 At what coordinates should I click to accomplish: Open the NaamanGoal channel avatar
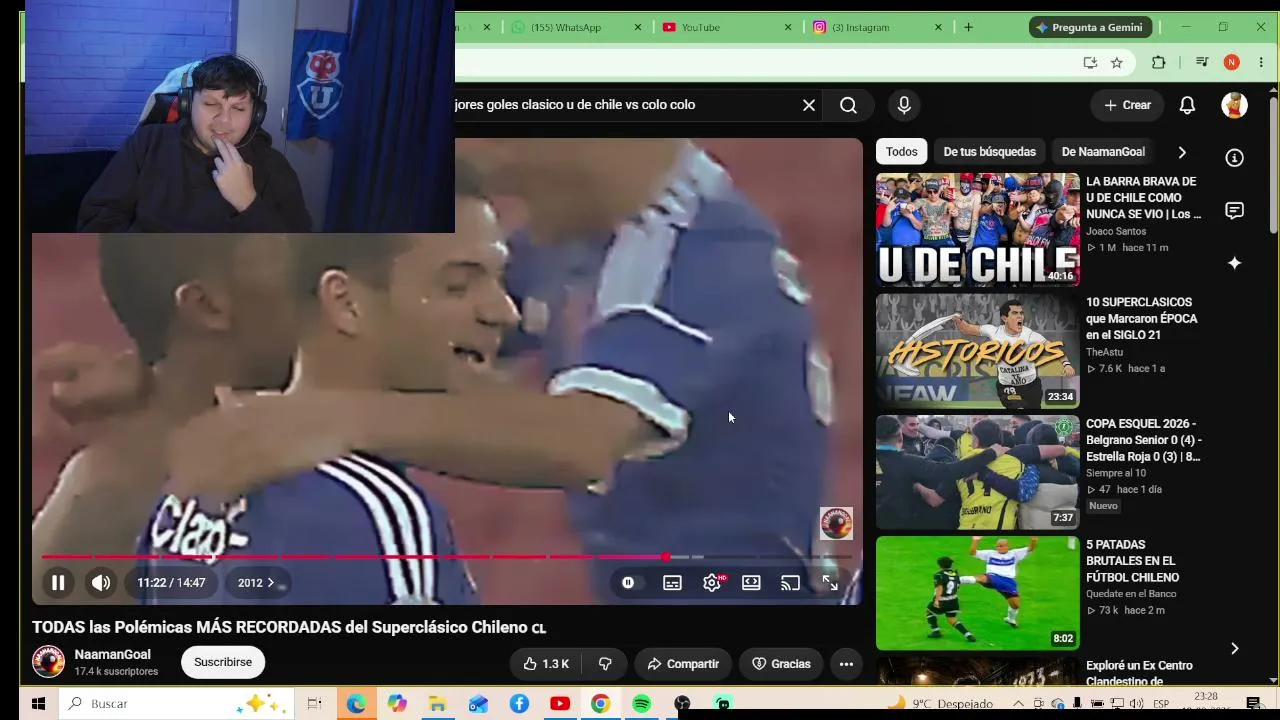pyautogui.click(x=48, y=662)
